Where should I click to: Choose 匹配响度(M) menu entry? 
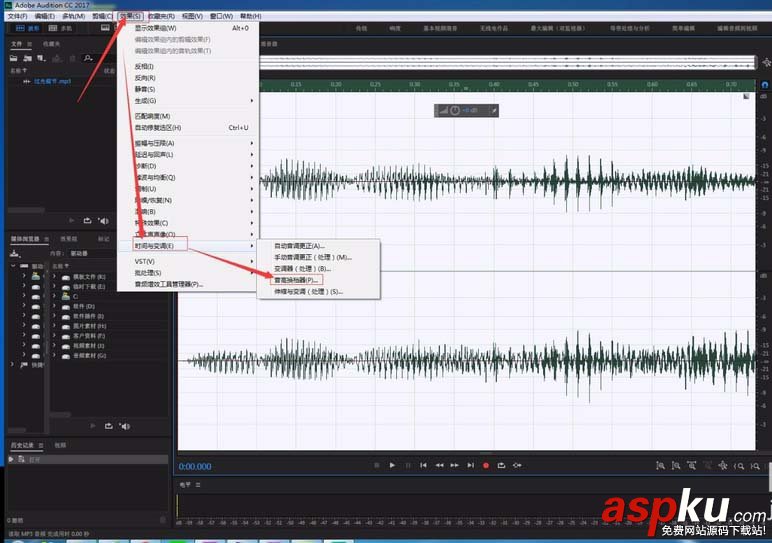(x=188, y=116)
